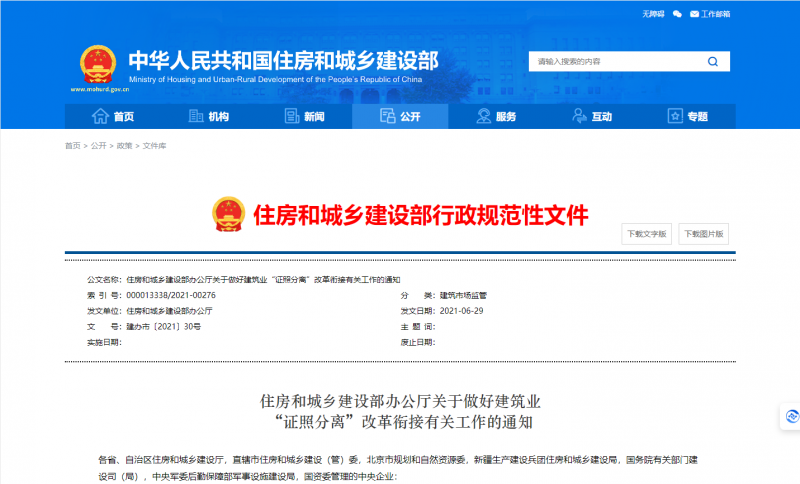Select the 公开 navigation tab
The height and width of the screenshot is (484, 800).
coord(399,117)
